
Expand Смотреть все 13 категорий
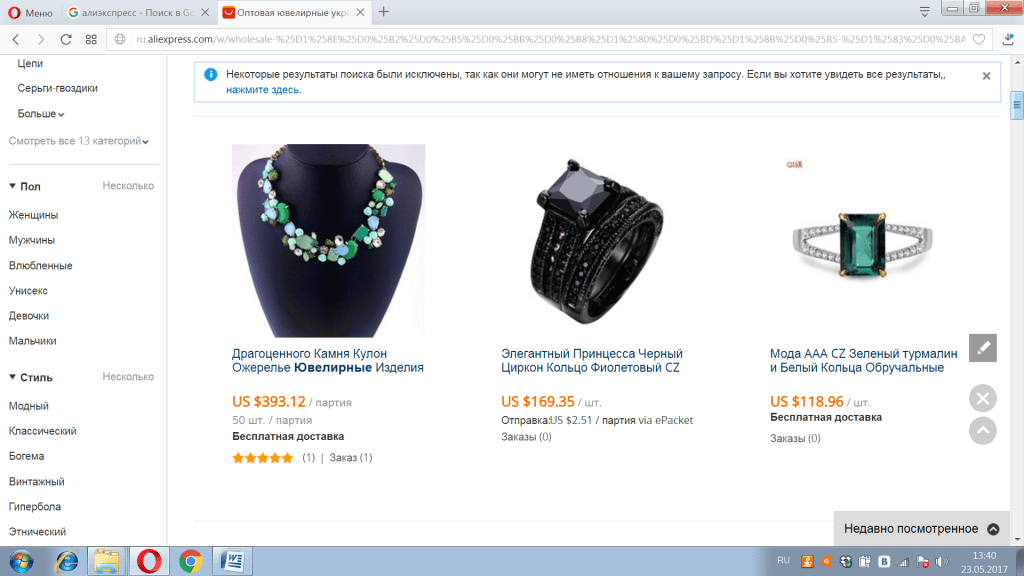click(x=78, y=141)
